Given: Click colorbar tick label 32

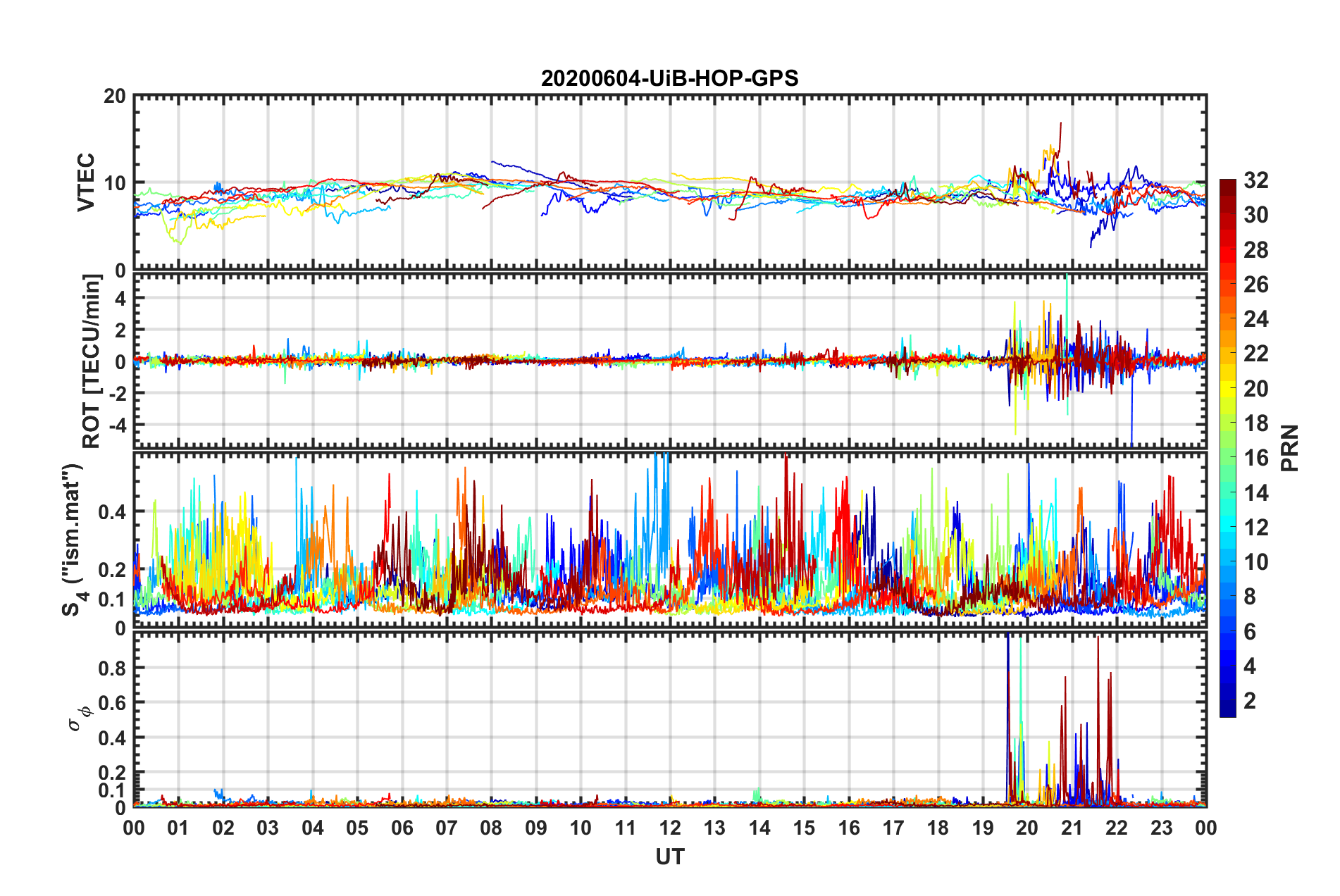Looking at the screenshot, I should point(1255,180).
